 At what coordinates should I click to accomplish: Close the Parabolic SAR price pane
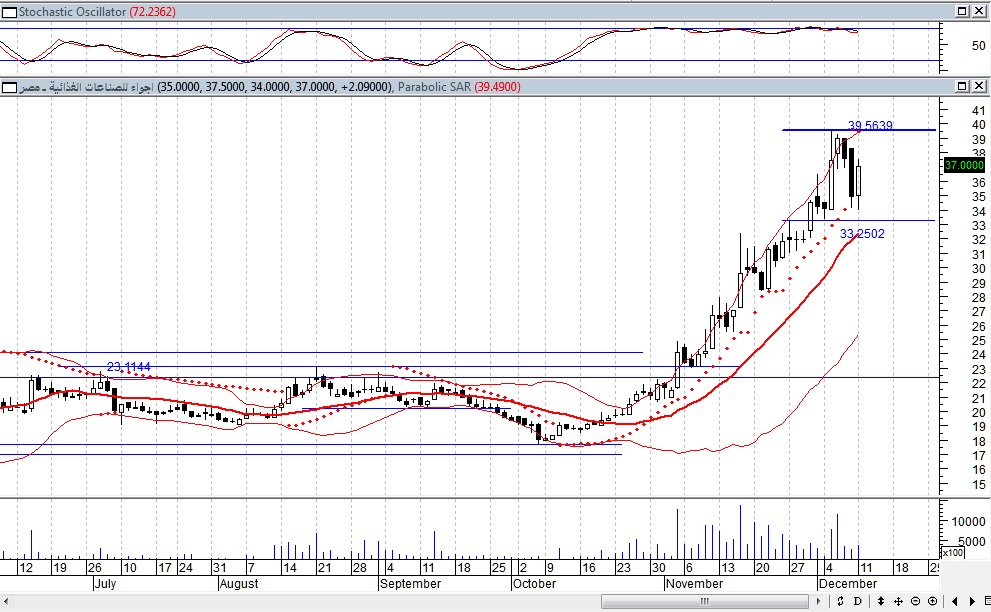pos(978,87)
